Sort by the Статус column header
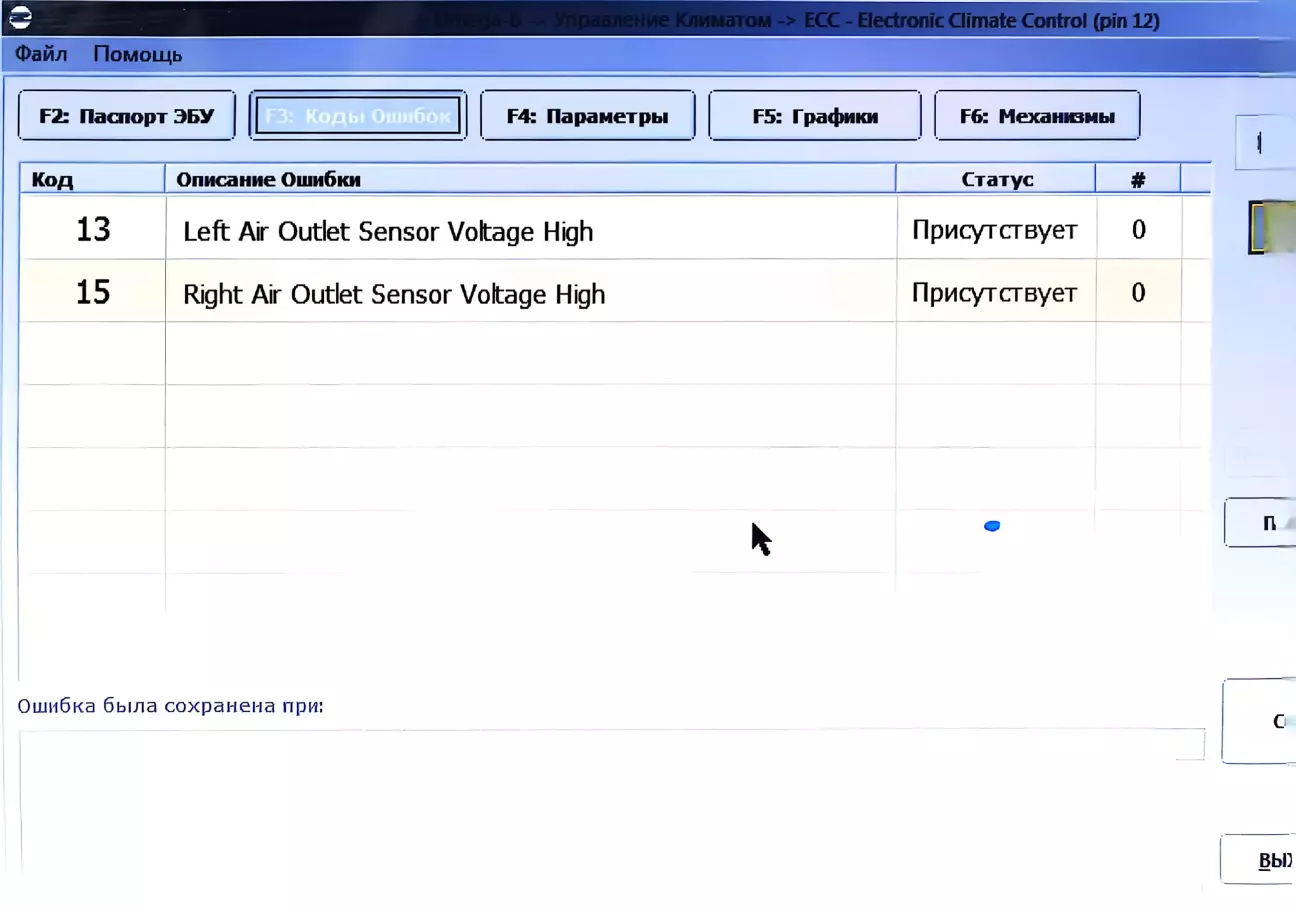Viewport: 1296px width, 909px height. (996, 180)
